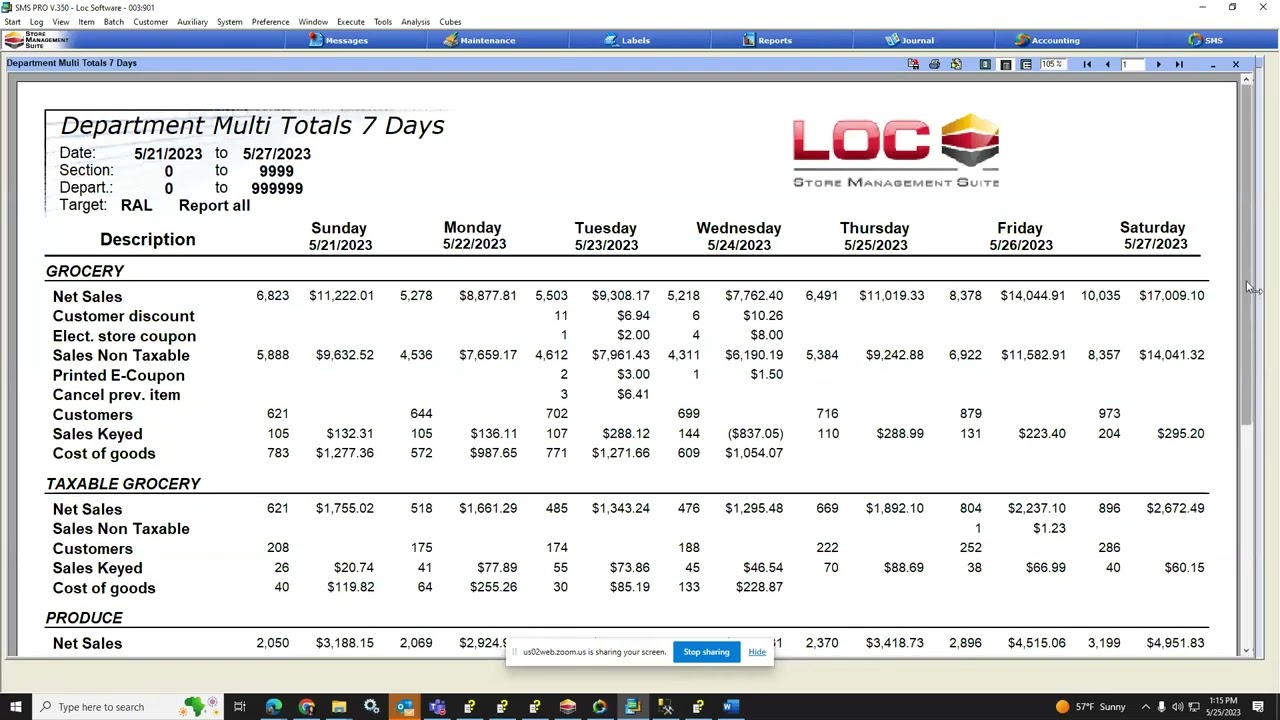
Task: Click the page number input field
Action: [1132, 64]
